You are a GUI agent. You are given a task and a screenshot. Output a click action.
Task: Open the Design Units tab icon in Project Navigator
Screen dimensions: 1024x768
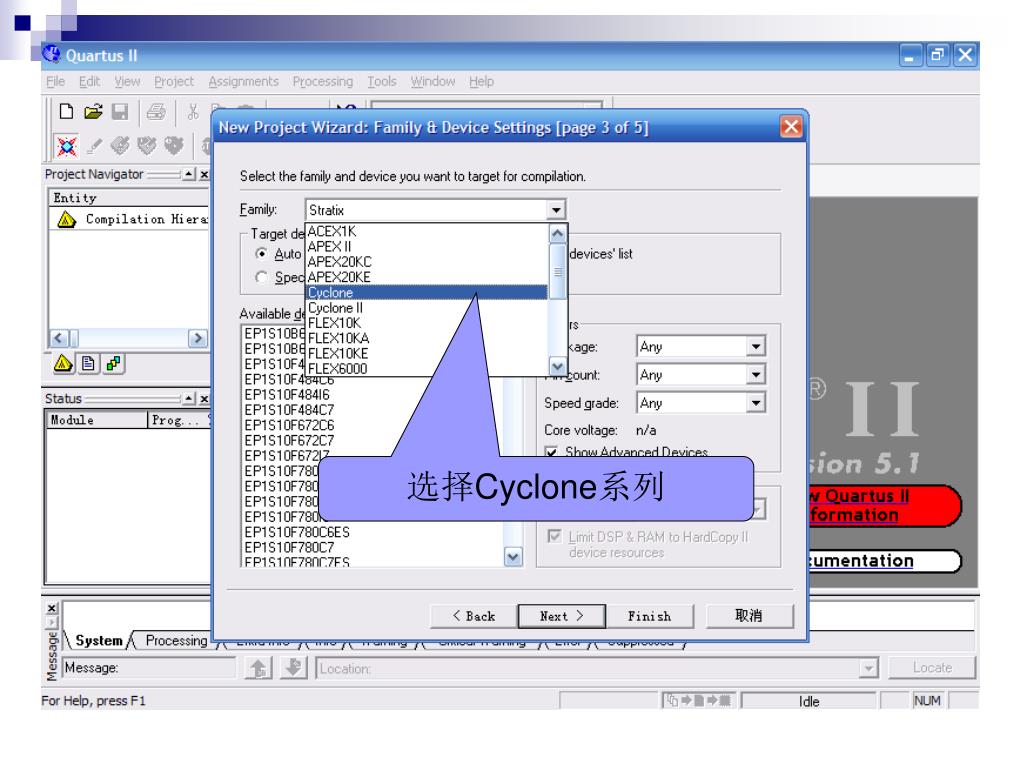(113, 363)
